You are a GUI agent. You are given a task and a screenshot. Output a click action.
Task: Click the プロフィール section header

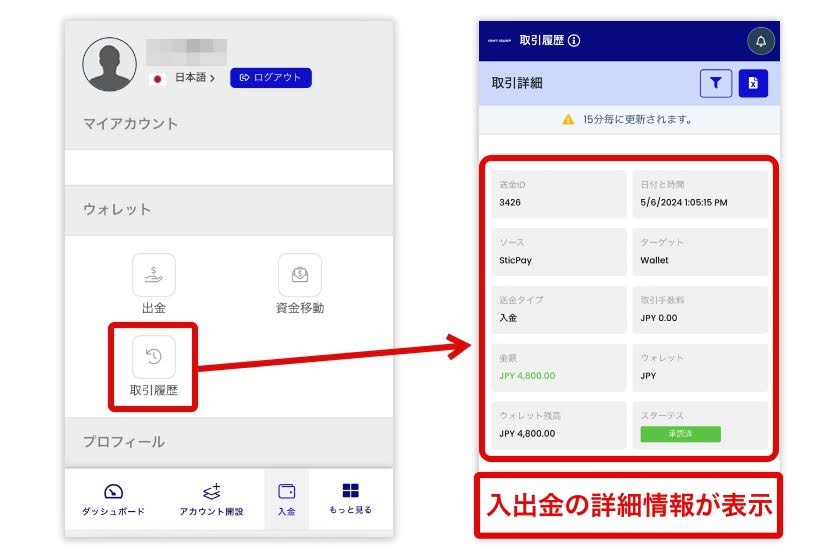[229, 442]
